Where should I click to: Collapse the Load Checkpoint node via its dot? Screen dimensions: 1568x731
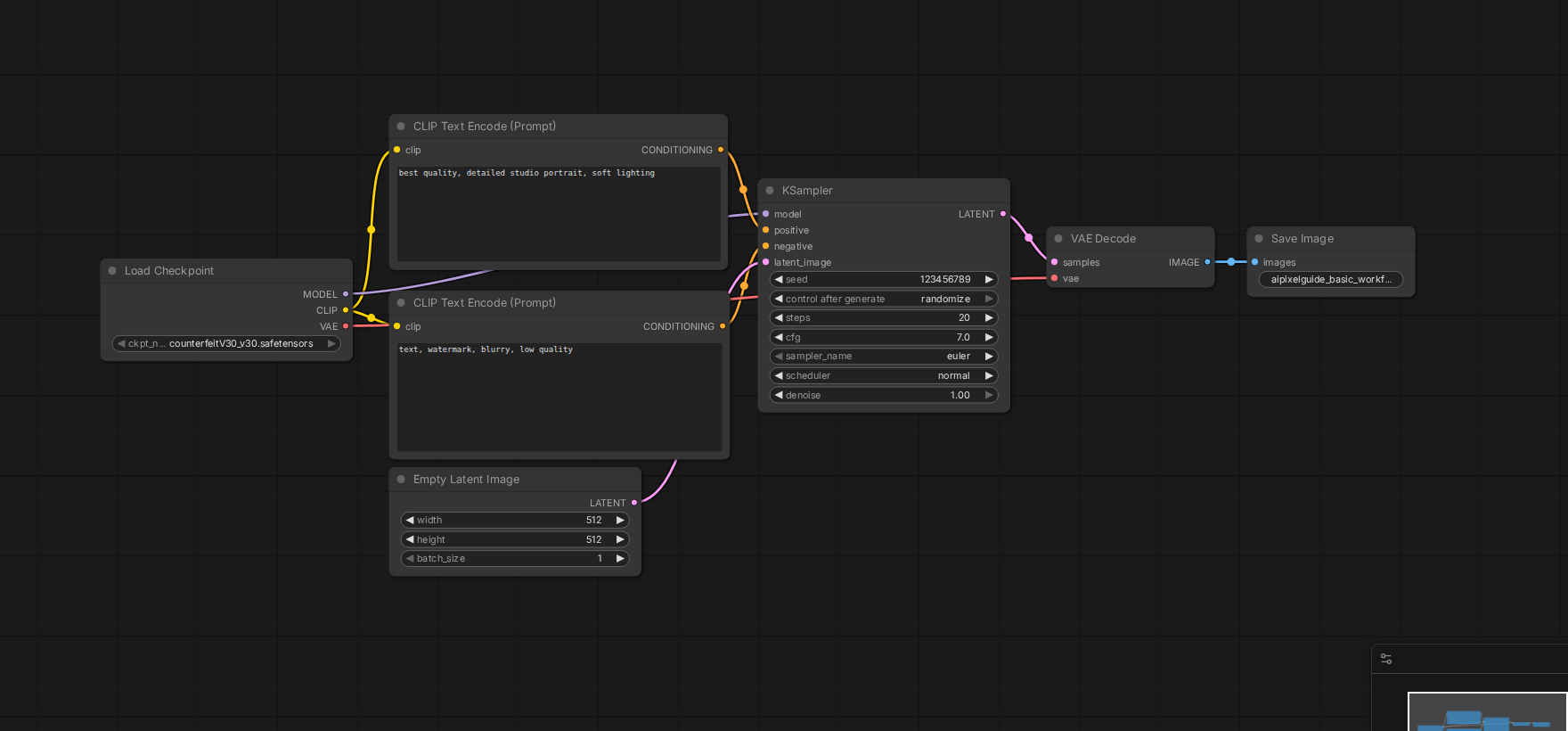coord(112,271)
